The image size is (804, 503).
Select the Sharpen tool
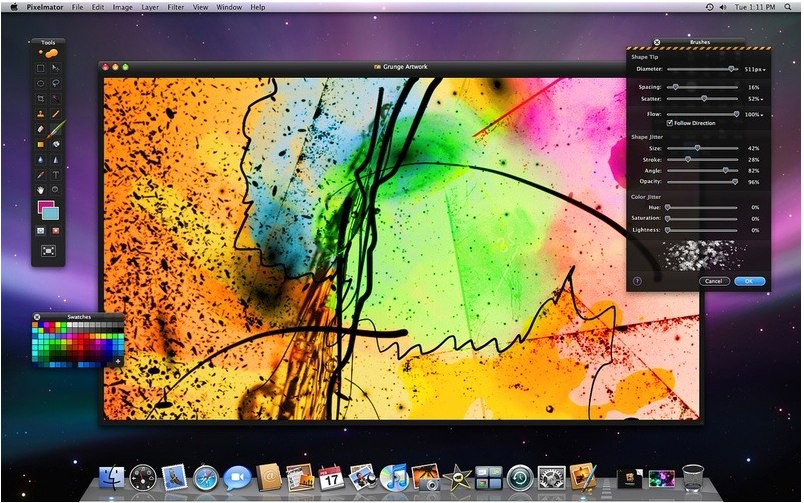click(x=56, y=160)
